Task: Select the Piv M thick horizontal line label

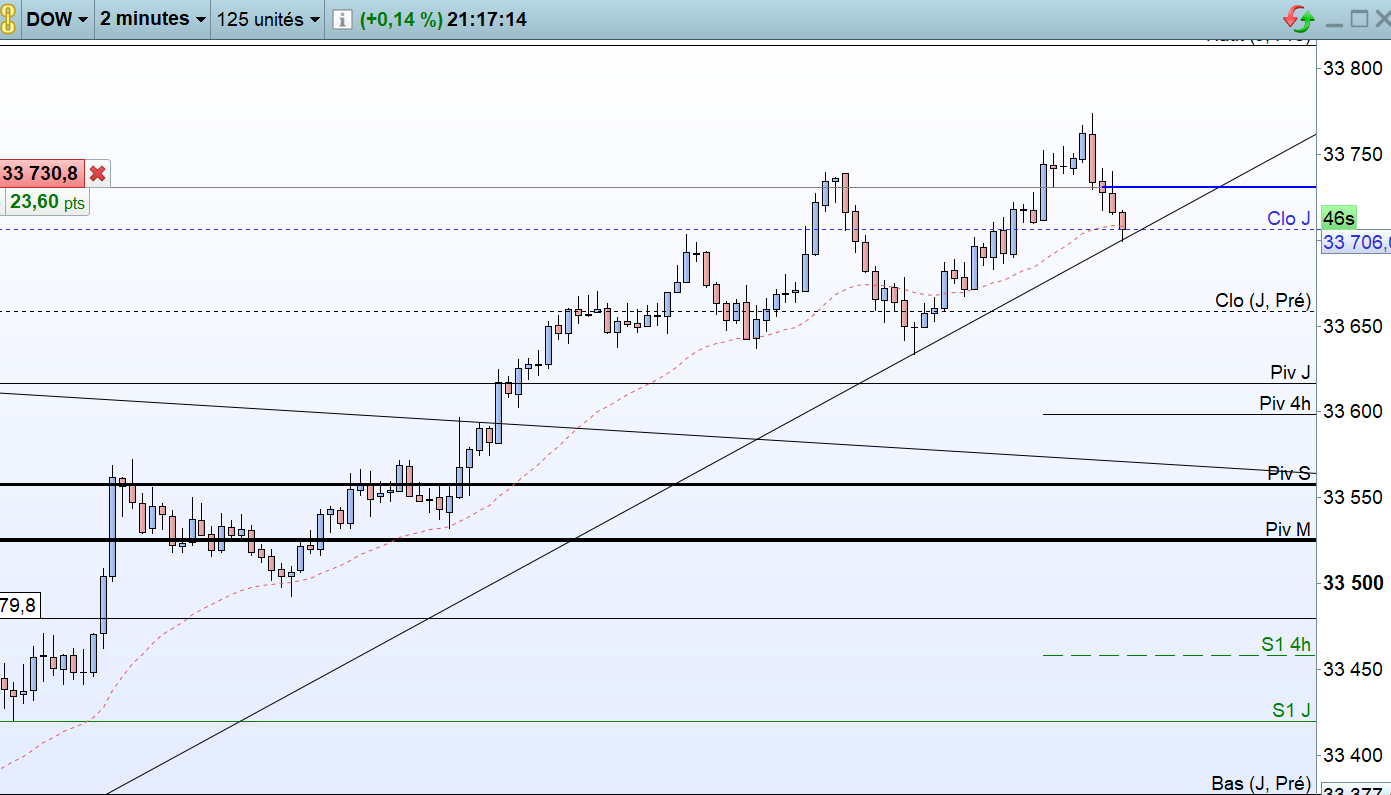Action: click(x=1288, y=529)
